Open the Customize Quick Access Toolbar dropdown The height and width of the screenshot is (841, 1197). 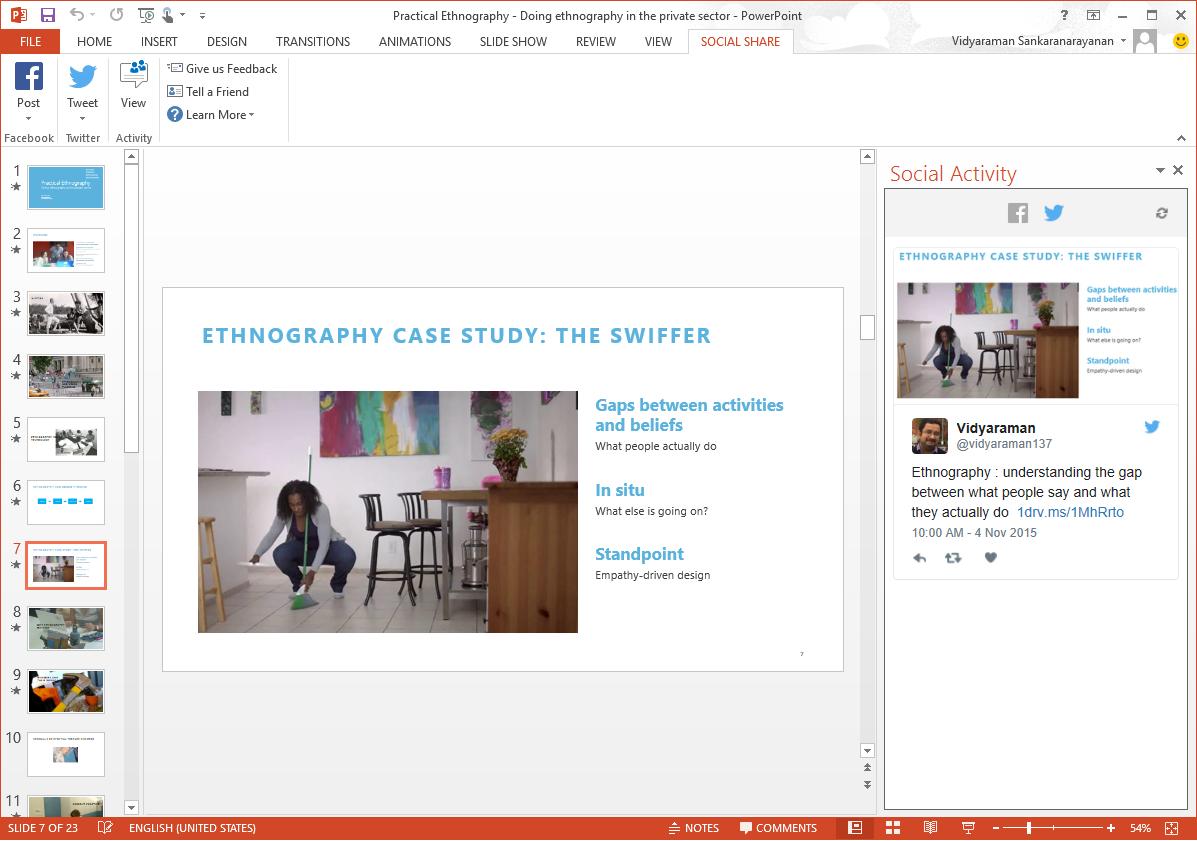click(202, 15)
